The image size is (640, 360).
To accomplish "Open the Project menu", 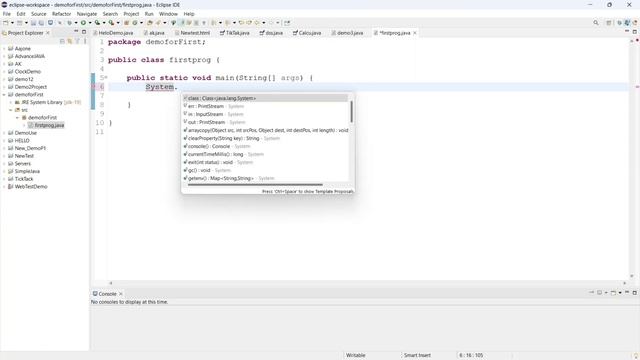I will pyautogui.click(x=131, y=14).
